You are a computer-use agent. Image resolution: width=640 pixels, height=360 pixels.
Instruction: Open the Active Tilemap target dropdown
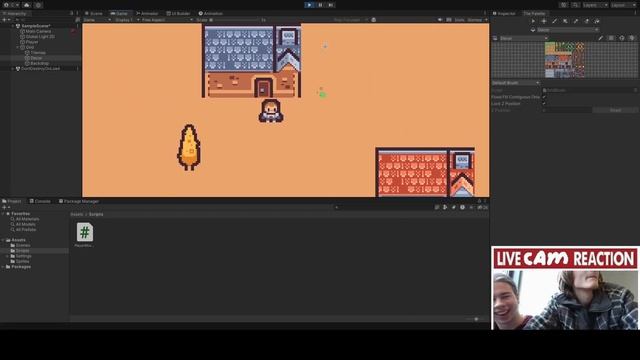[567, 30]
